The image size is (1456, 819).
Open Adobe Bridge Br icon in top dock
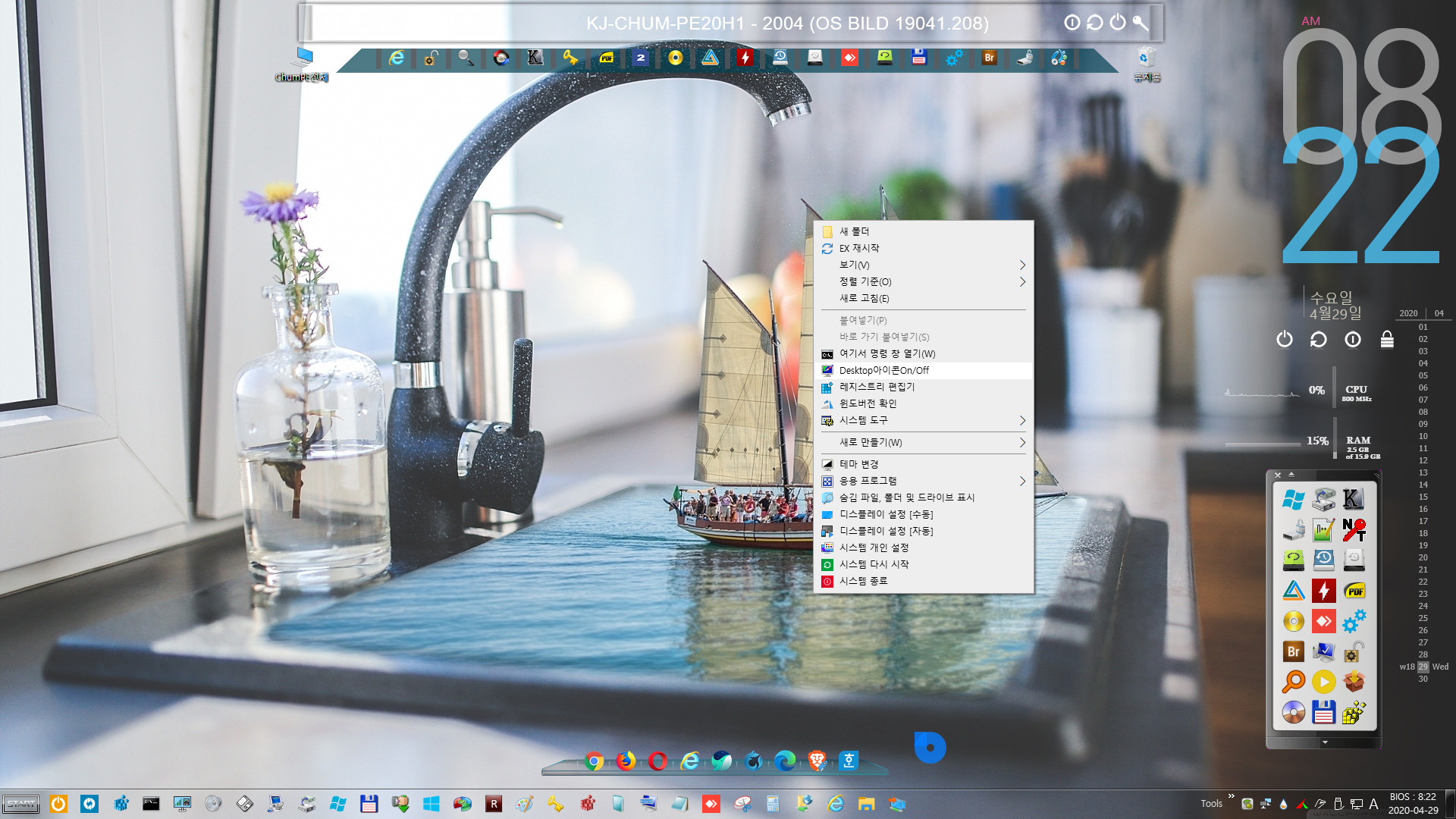[x=989, y=58]
